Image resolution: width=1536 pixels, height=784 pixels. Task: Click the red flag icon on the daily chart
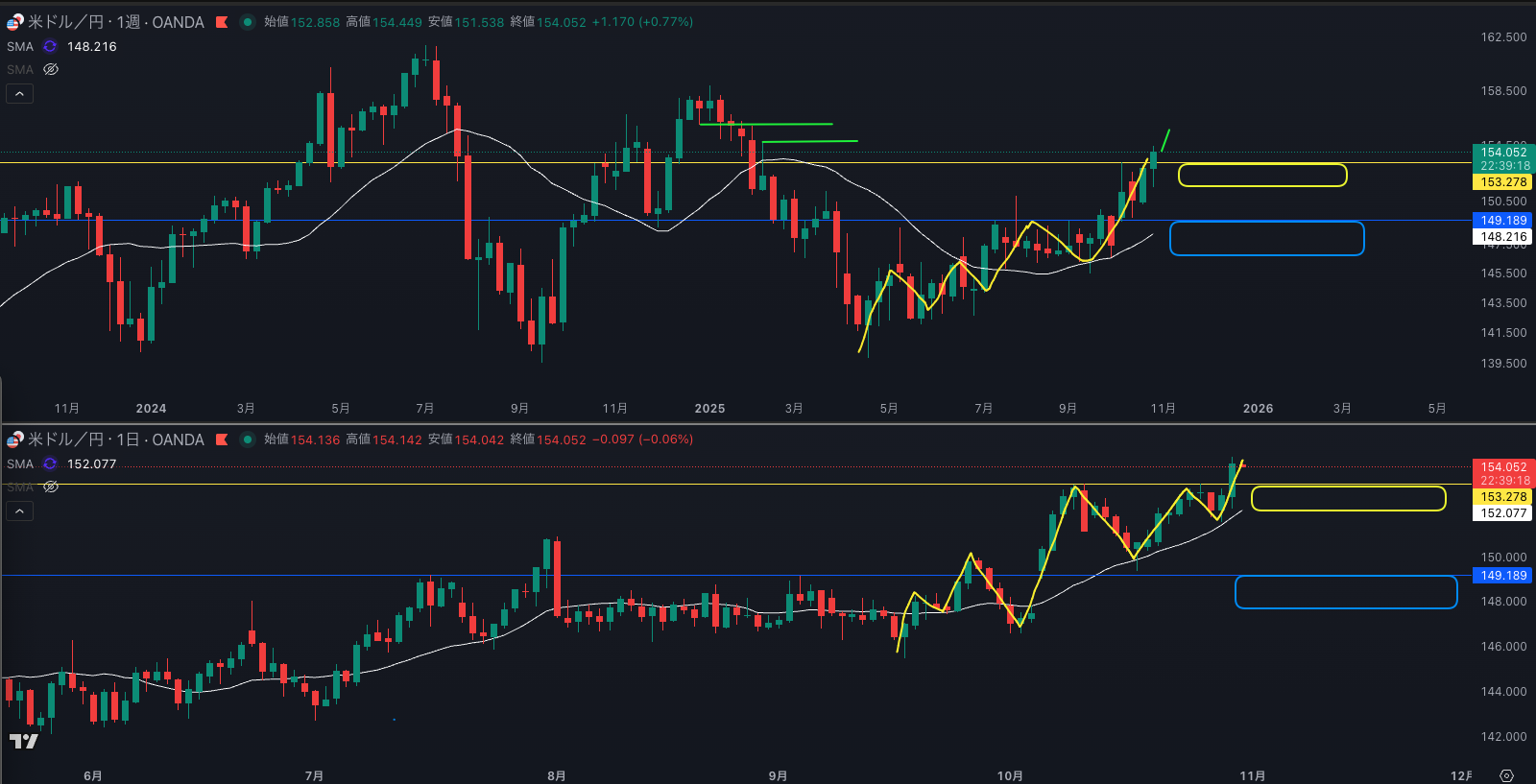pos(222,440)
